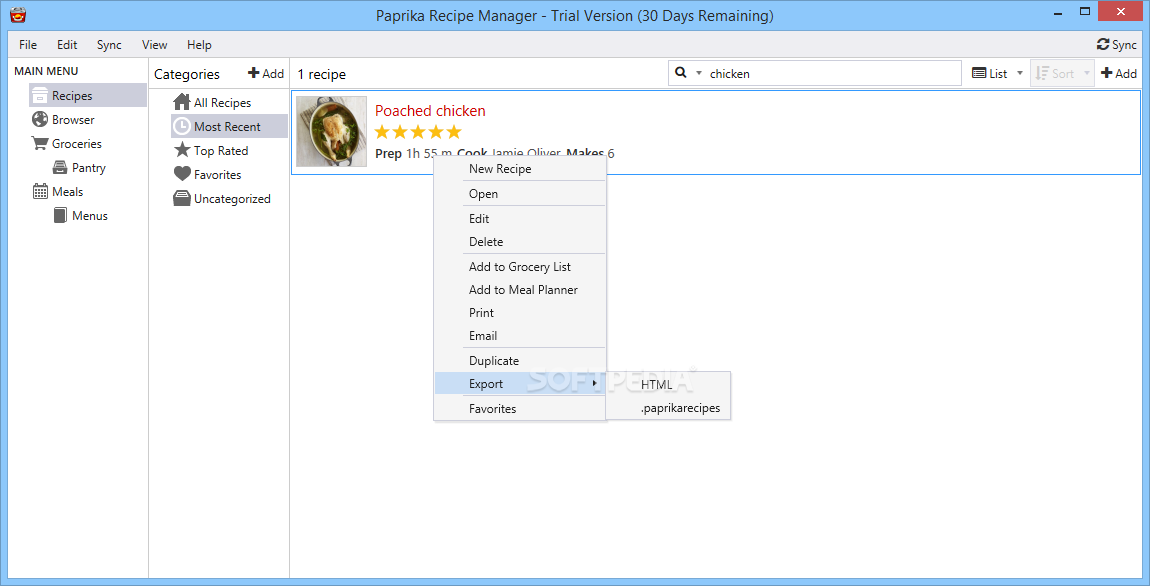
Task: Select Add to Meal Planner
Action: click(x=520, y=290)
